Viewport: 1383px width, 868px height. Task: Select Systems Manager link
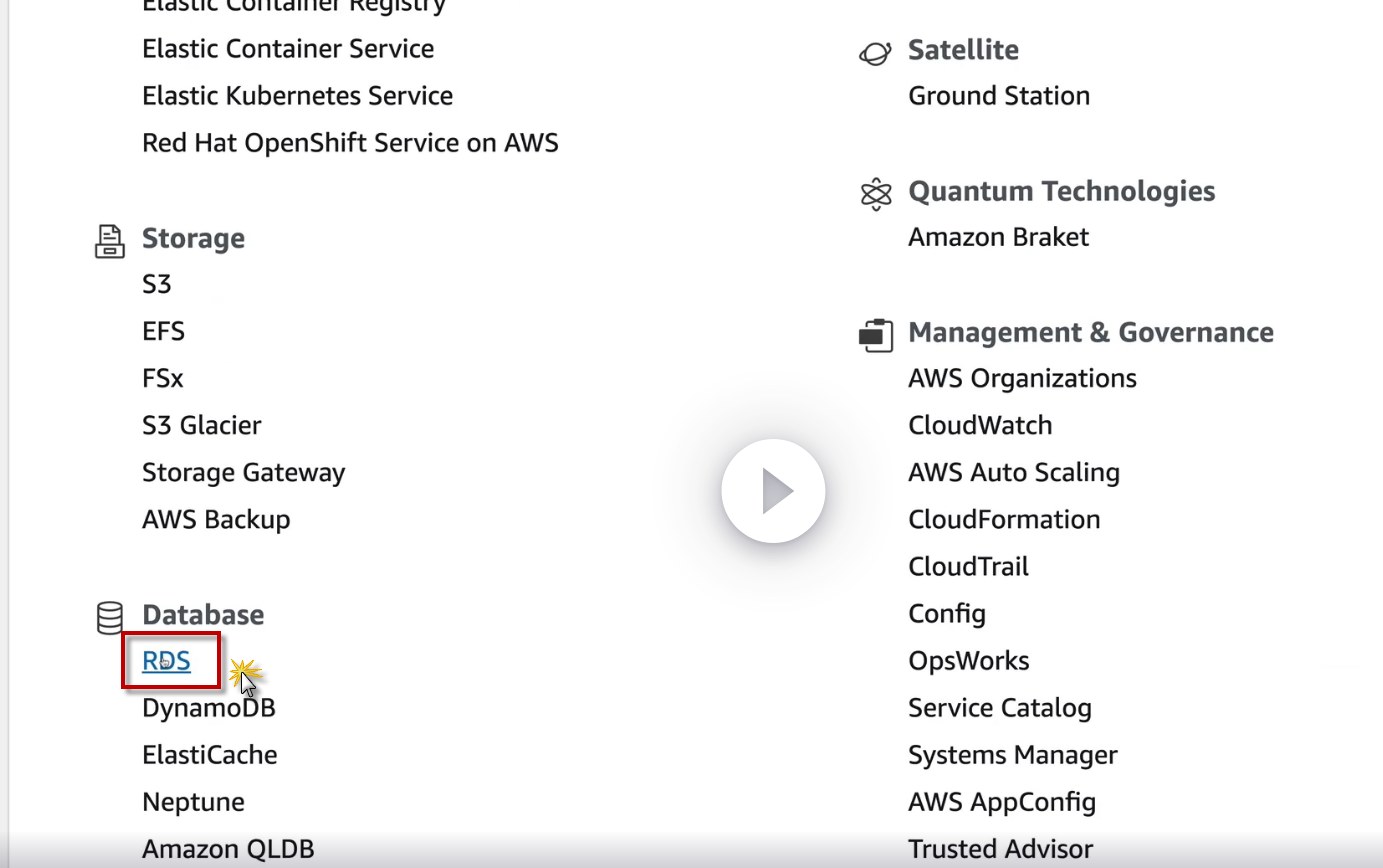coord(1012,755)
